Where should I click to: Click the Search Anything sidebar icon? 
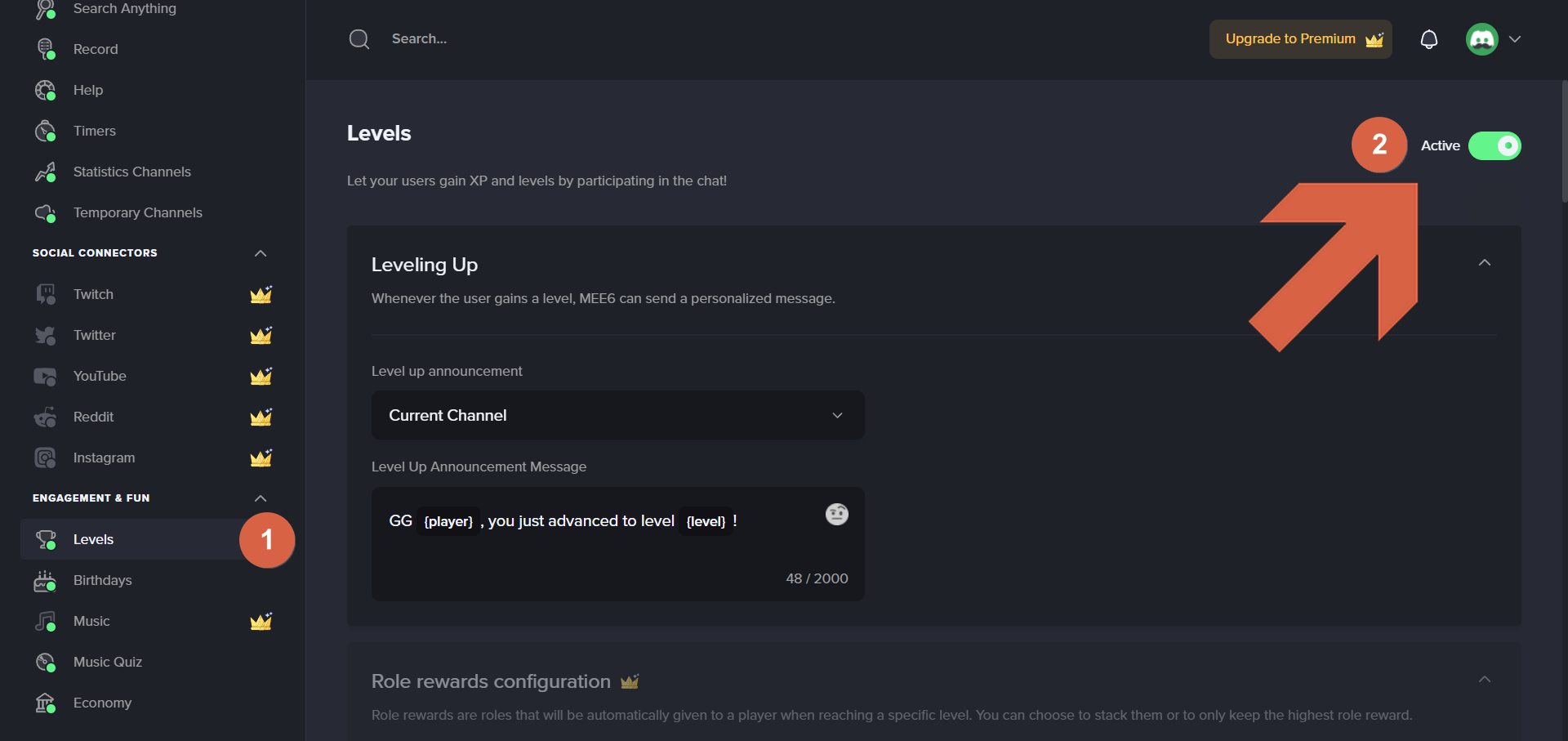pyautogui.click(x=46, y=9)
